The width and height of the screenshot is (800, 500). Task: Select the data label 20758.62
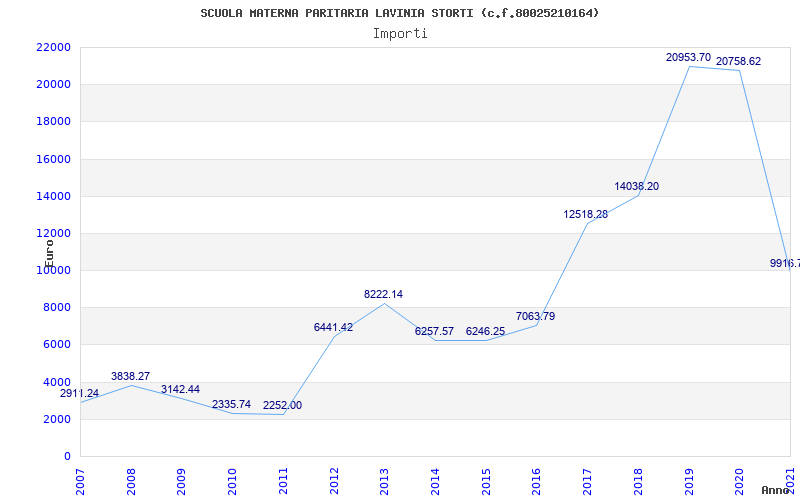(x=738, y=61)
